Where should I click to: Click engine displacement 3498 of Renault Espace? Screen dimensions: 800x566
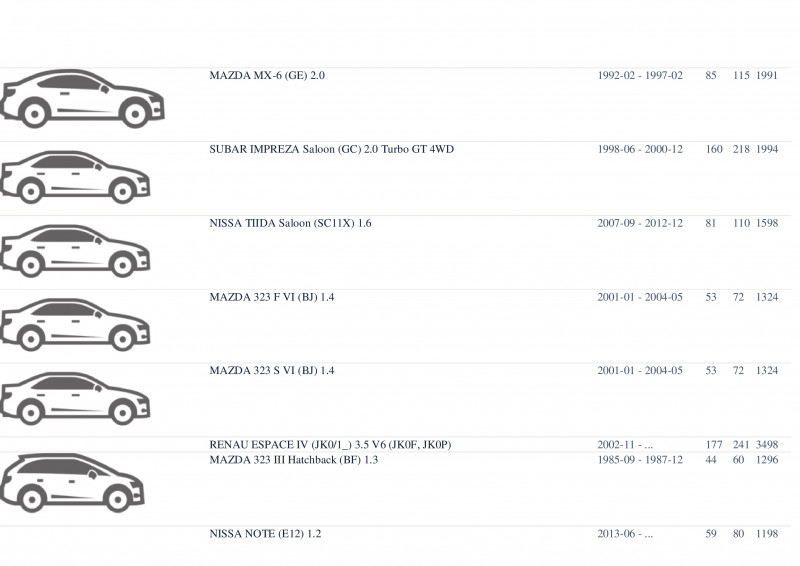click(x=767, y=445)
